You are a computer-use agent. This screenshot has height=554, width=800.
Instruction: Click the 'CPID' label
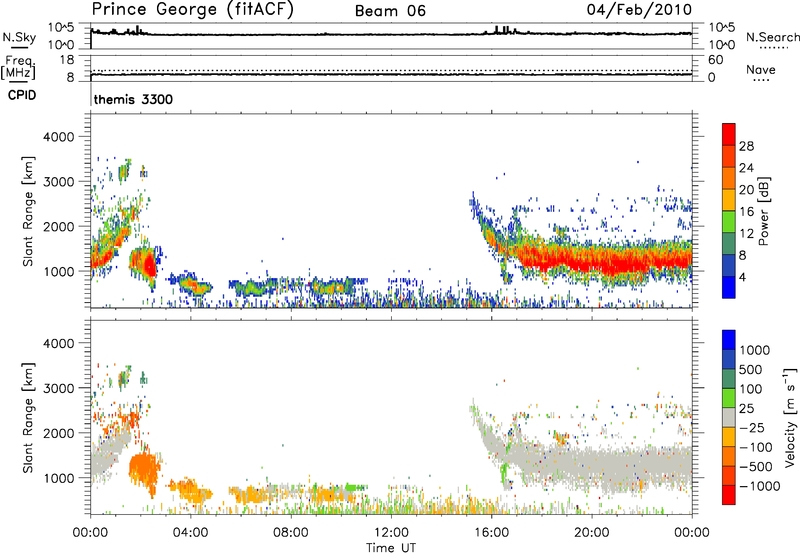(x=22, y=95)
